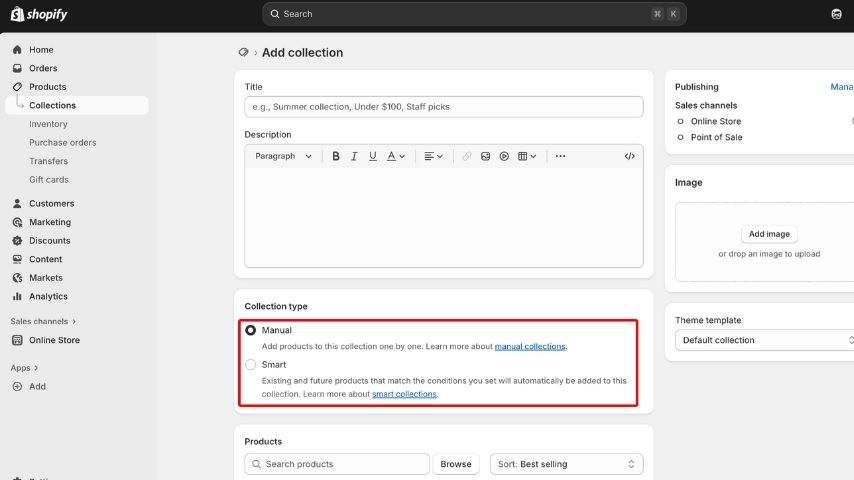Click the Shopify logo

point(39,14)
